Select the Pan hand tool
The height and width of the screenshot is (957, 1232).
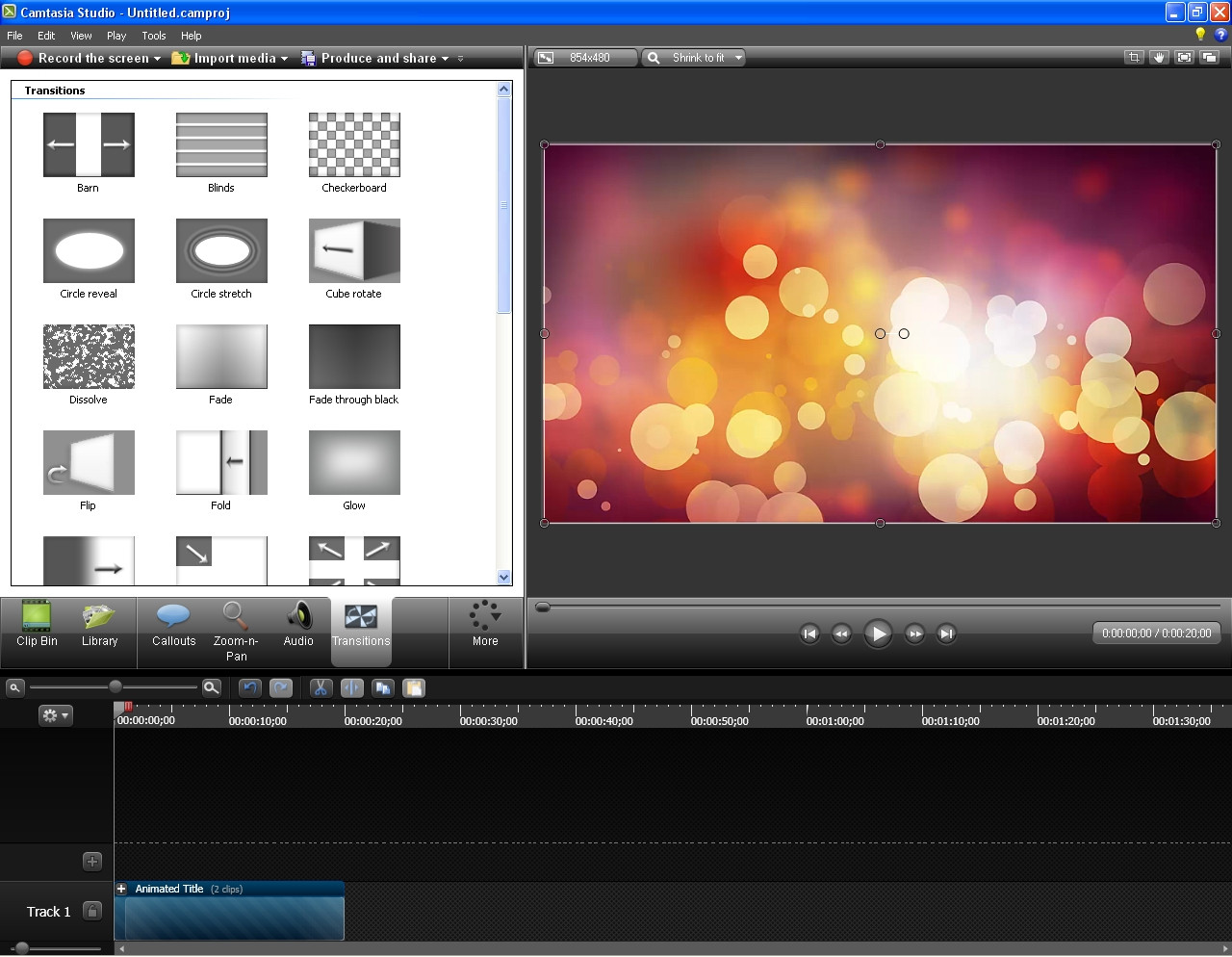[x=1159, y=58]
